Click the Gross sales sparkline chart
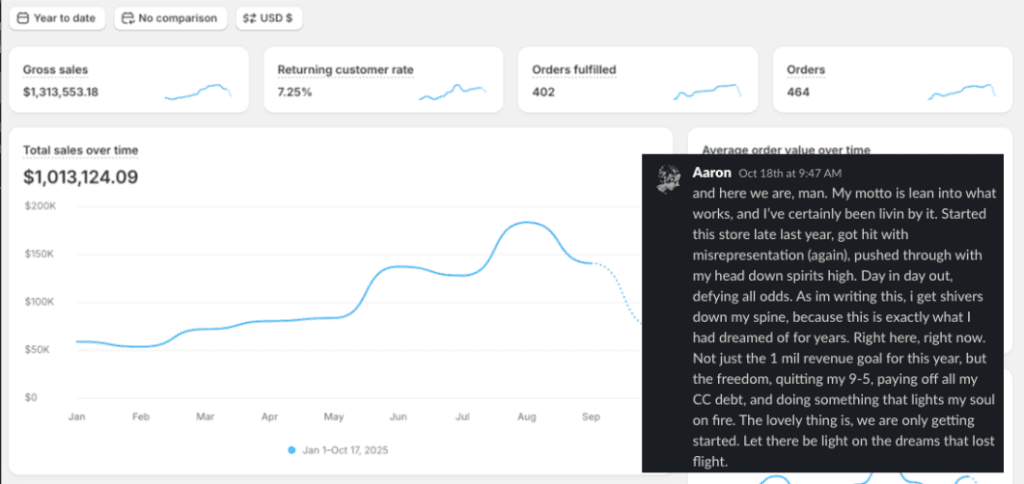This screenshot has width=1024, height=484. (x=198, y=92)
